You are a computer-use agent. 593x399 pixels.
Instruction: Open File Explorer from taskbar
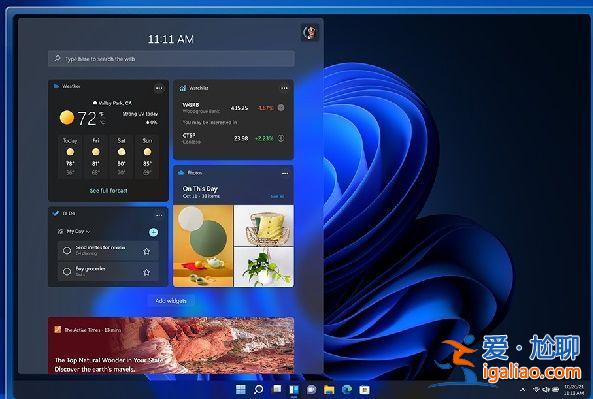[x=329, y=390]
